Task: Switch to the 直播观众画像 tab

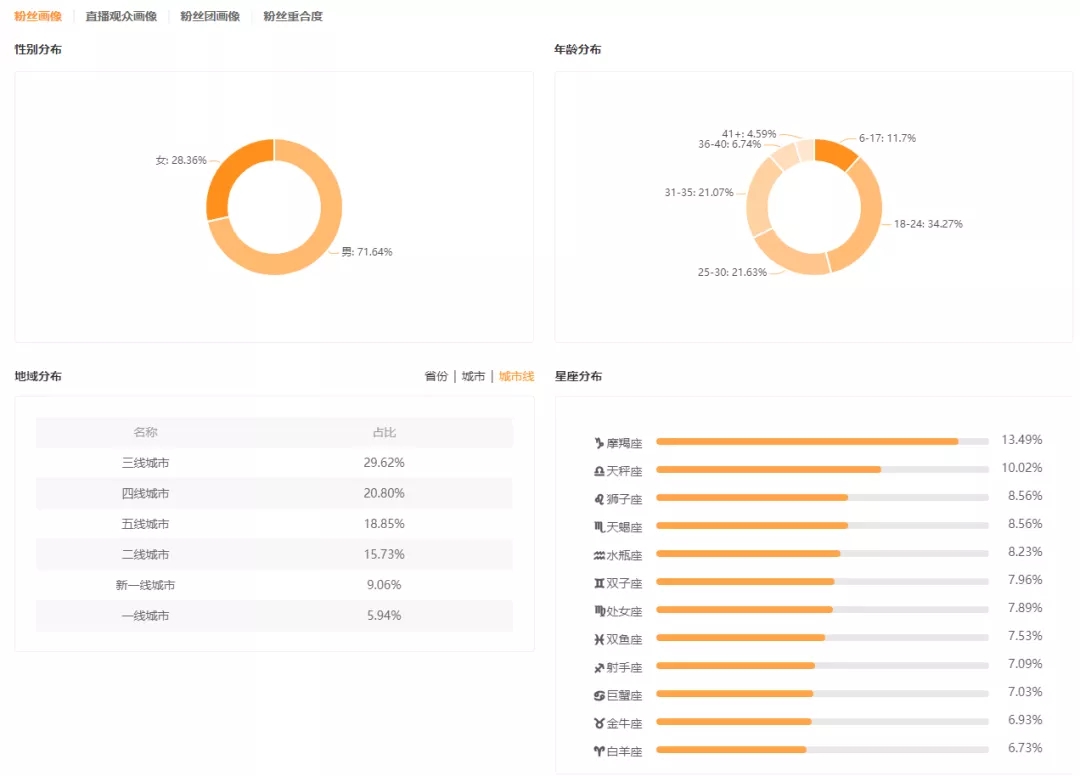Action: pos(121,16)
